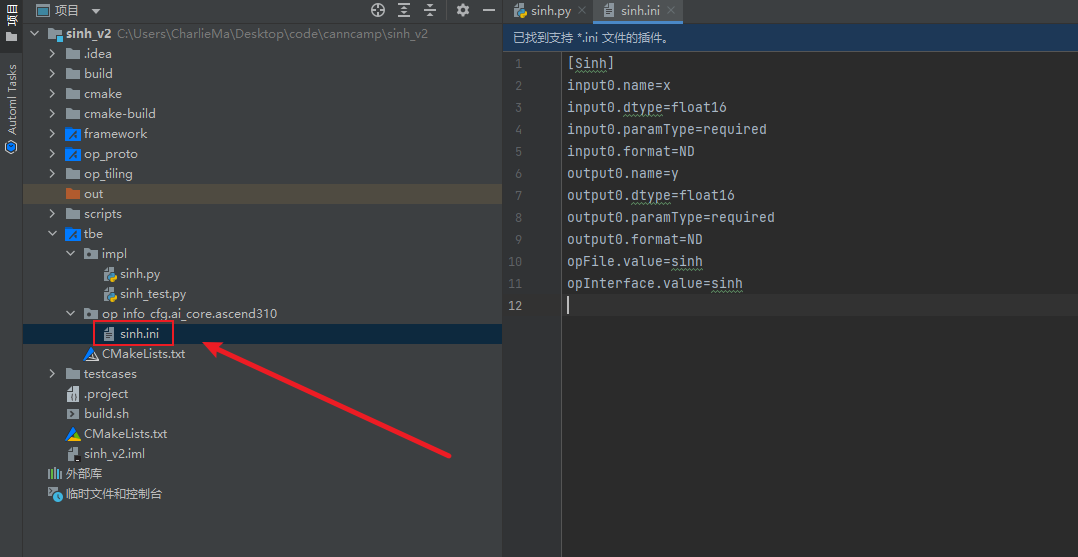
Task: Click line number 5 in gutter
Action: [518, 152]
